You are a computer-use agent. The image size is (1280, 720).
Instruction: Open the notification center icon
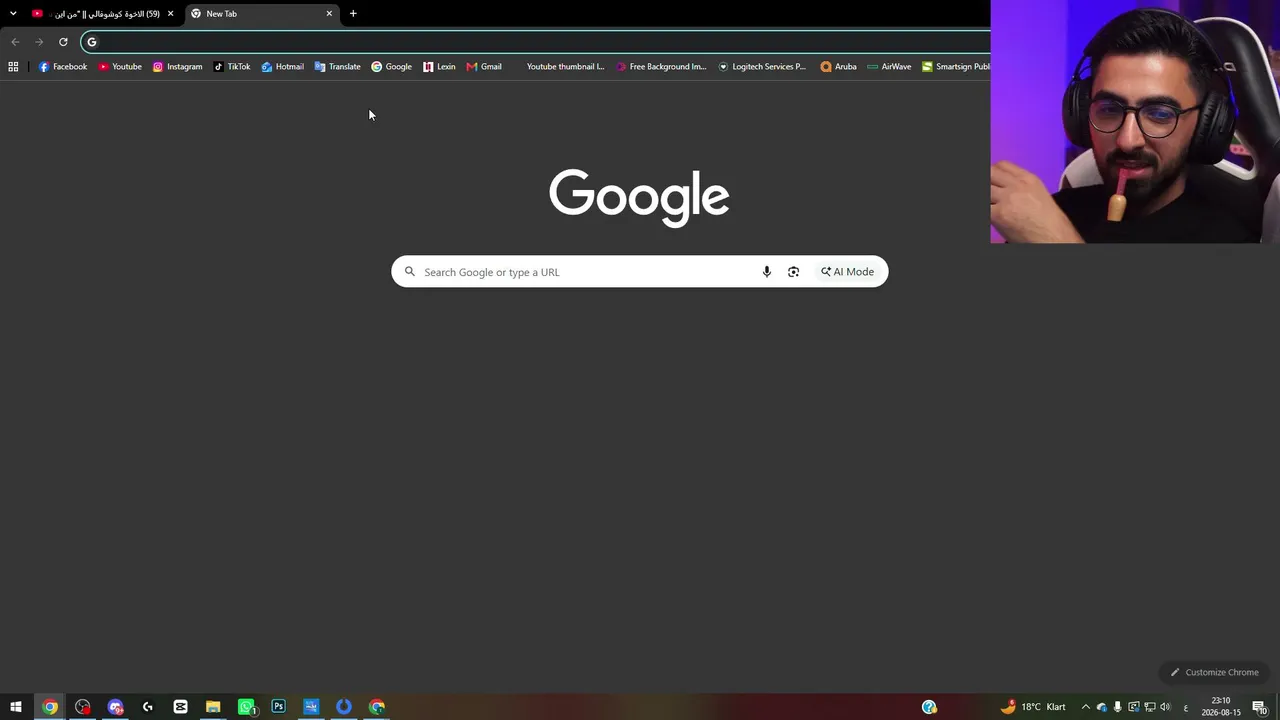tap(1260, 707)
